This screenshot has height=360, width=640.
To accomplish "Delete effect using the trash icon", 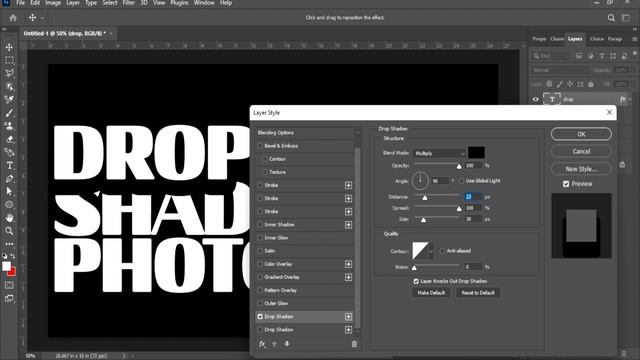I will 354,344.
